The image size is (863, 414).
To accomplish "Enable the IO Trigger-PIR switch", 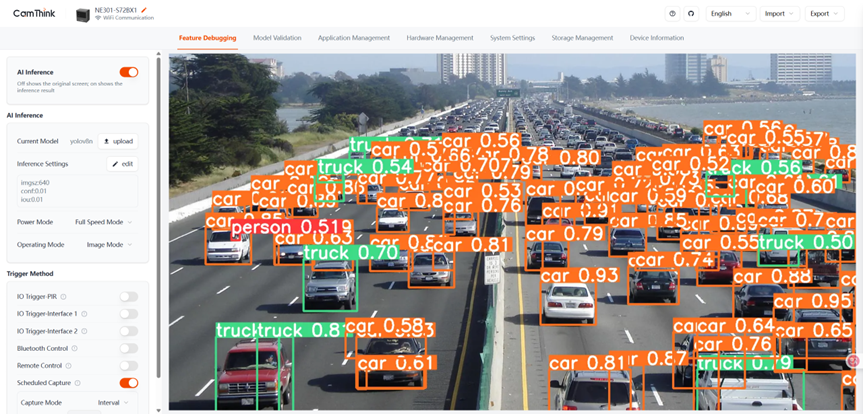I will [x=128, y=297].
